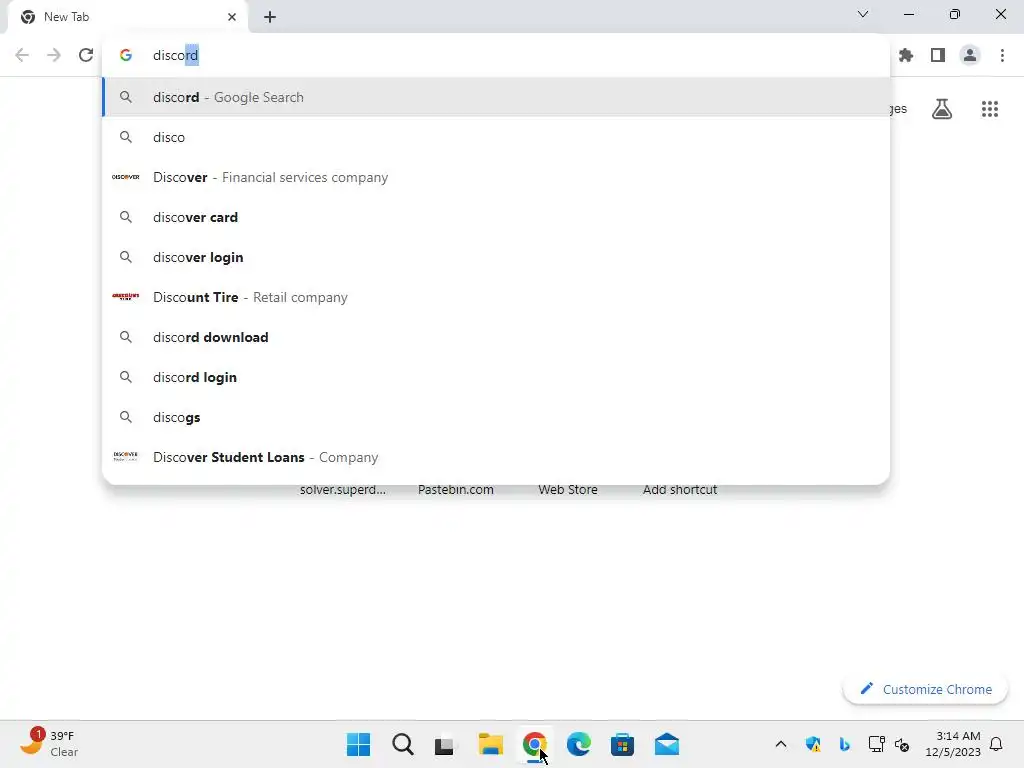
Task: Select "Discount Tire - Retail company" suggestion
Action: click(x=496, y=297)
